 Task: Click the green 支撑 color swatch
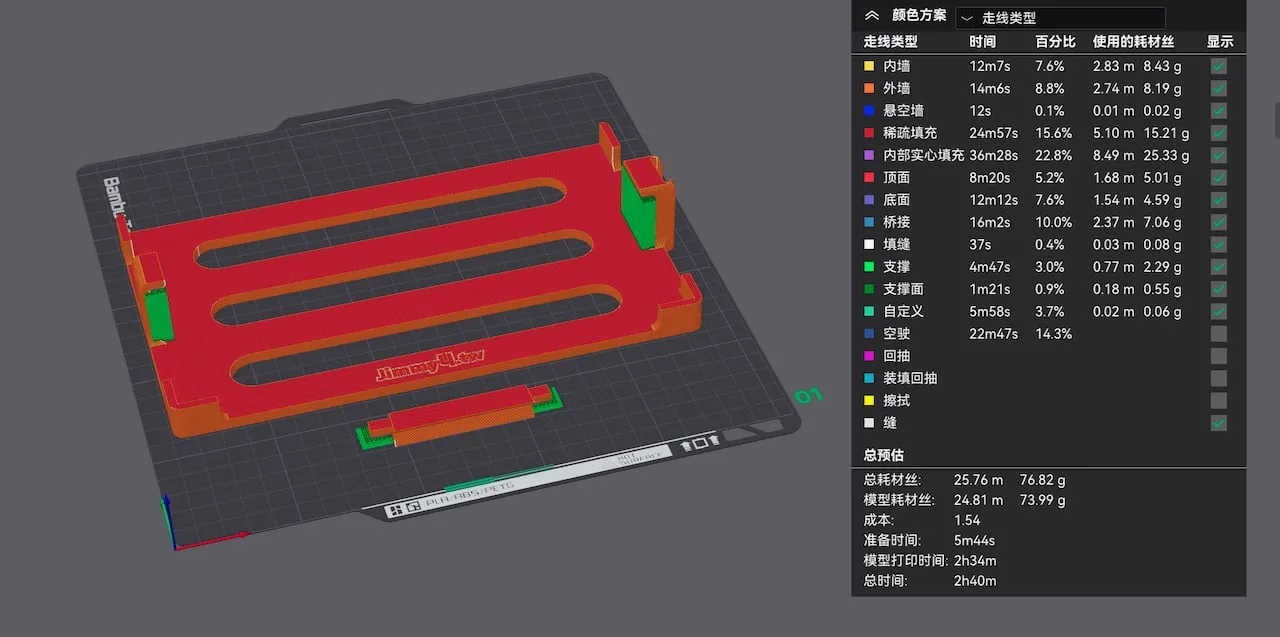click(x=869, y=267)
